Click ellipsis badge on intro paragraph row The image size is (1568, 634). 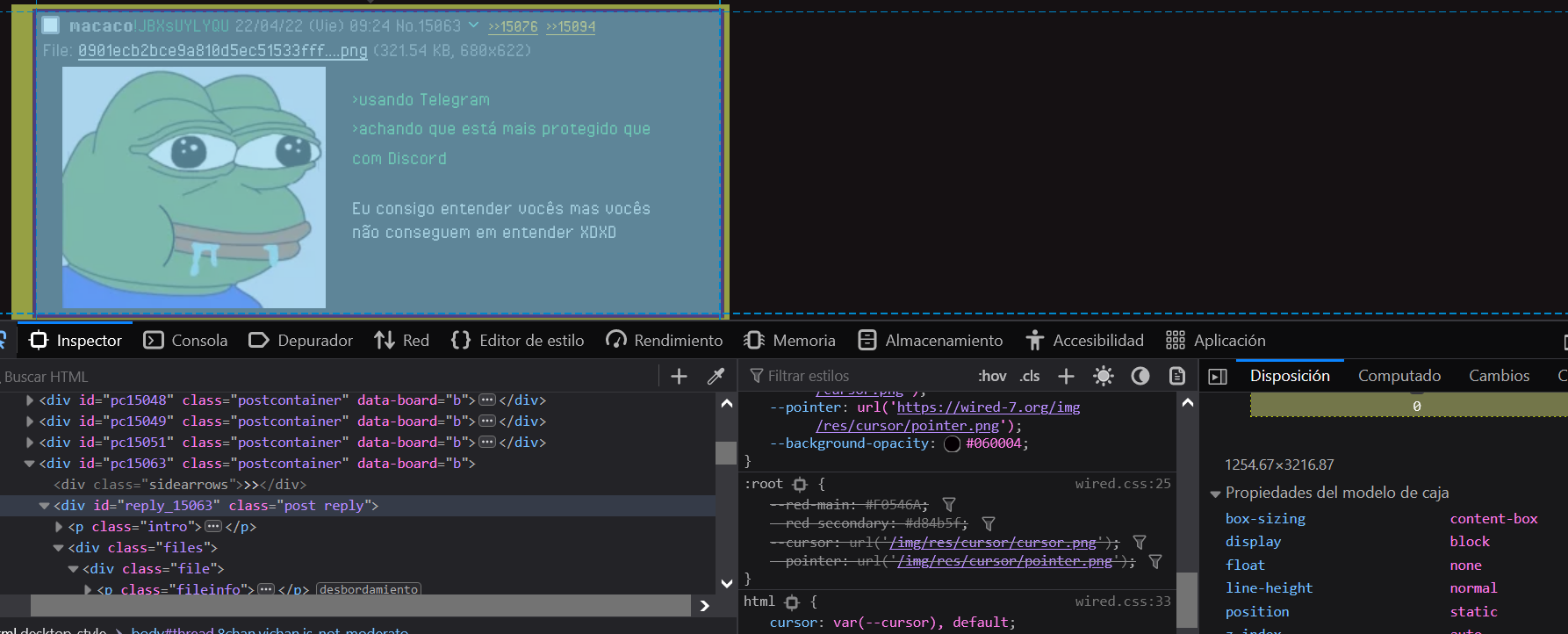click(x=213, y=527)
